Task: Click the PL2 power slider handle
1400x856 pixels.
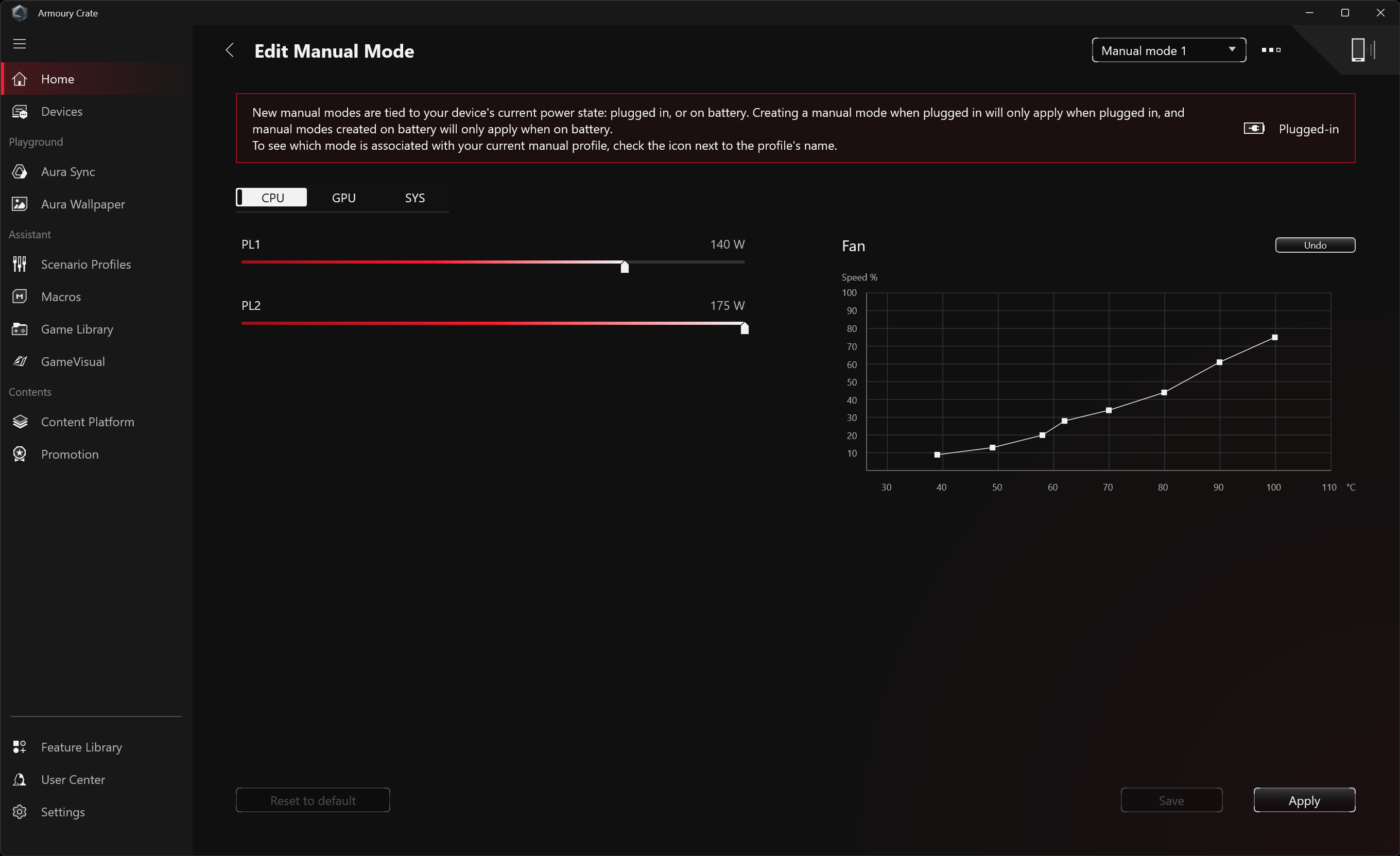Action: coord(744,328)
